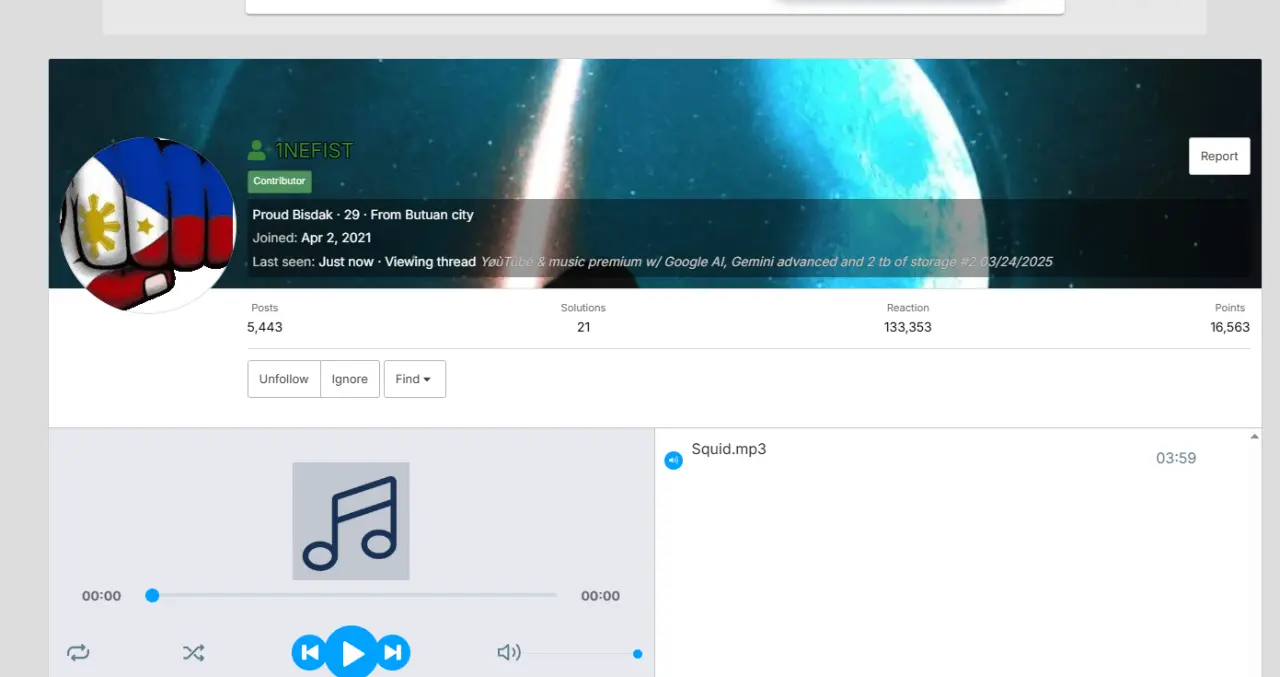Image resolution: width=1280 pixels, height=677 pixels.
Task: Click the music note album artwork
Action: tap(351, 521)
